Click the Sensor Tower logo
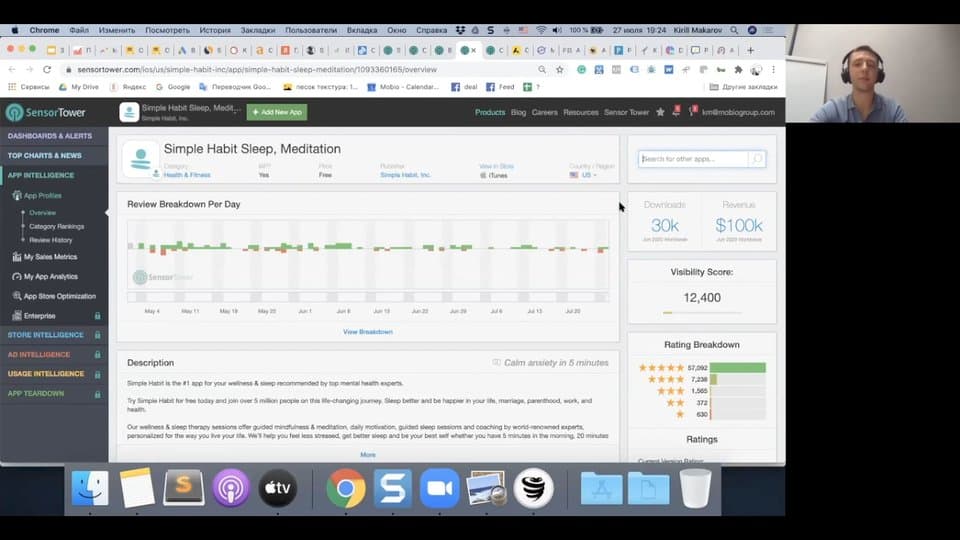Screen dimensions: 960x540 (46, 113)
